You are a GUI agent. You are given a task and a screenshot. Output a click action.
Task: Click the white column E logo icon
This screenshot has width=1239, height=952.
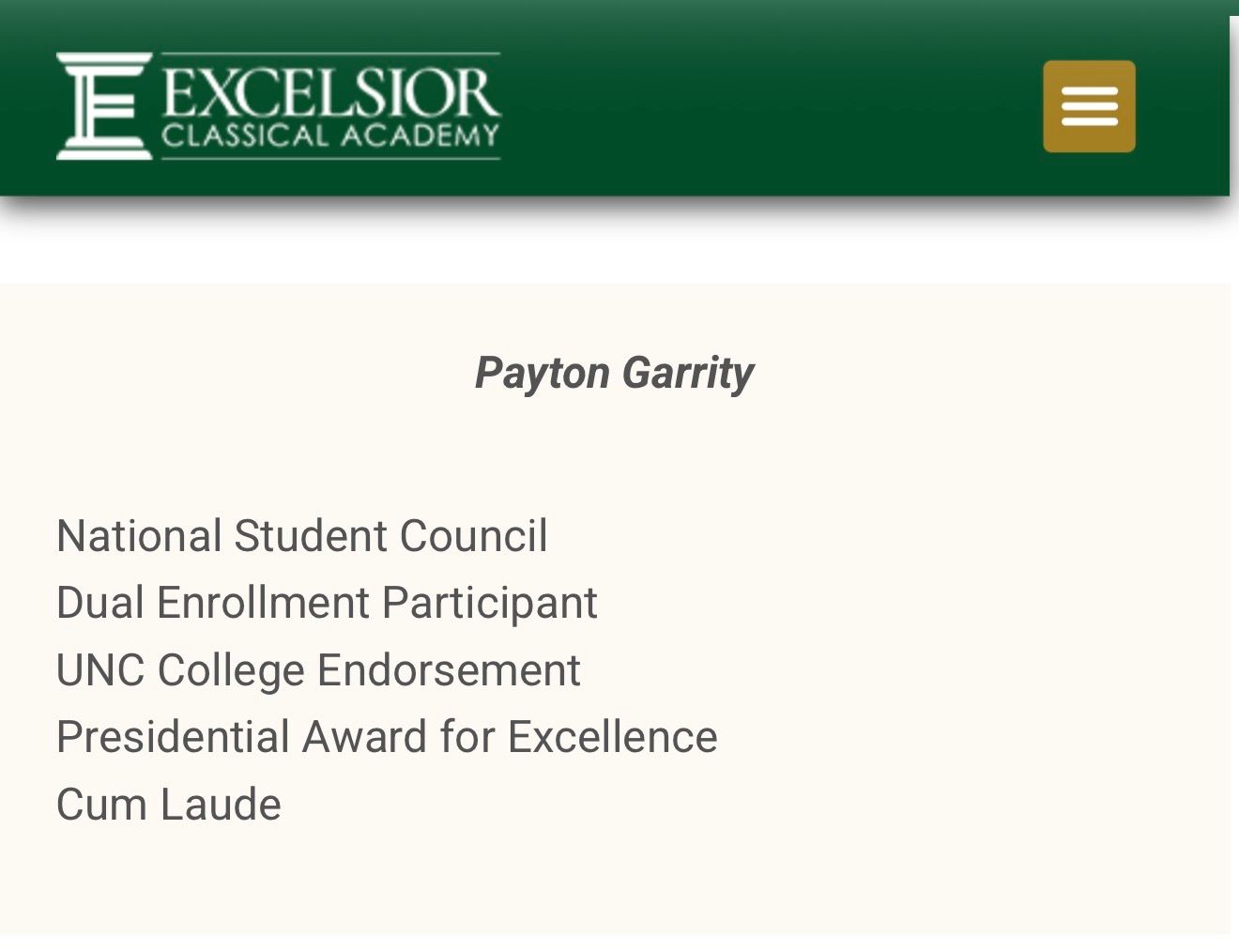point(104,106)
